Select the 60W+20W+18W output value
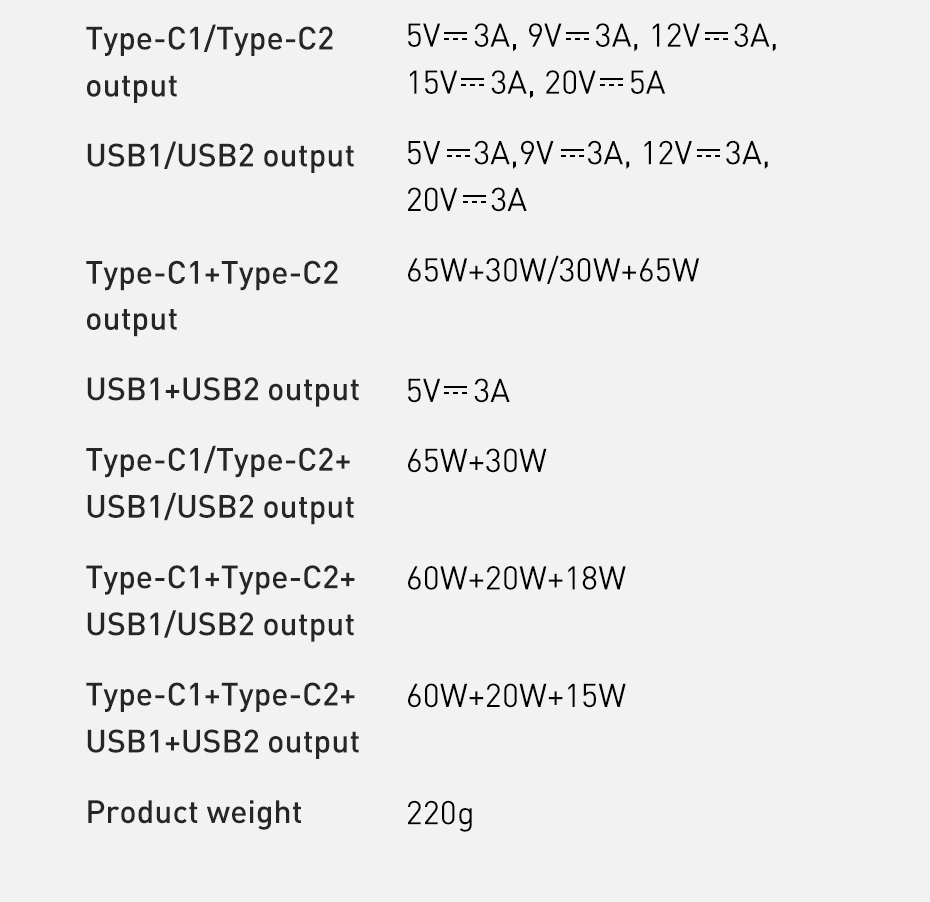 tap(516, 579)
